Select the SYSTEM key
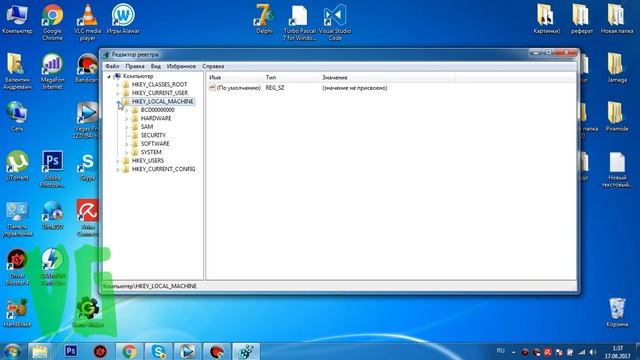Image resolution: width=640 pixels, height=360 pixels. coord(151,152)
